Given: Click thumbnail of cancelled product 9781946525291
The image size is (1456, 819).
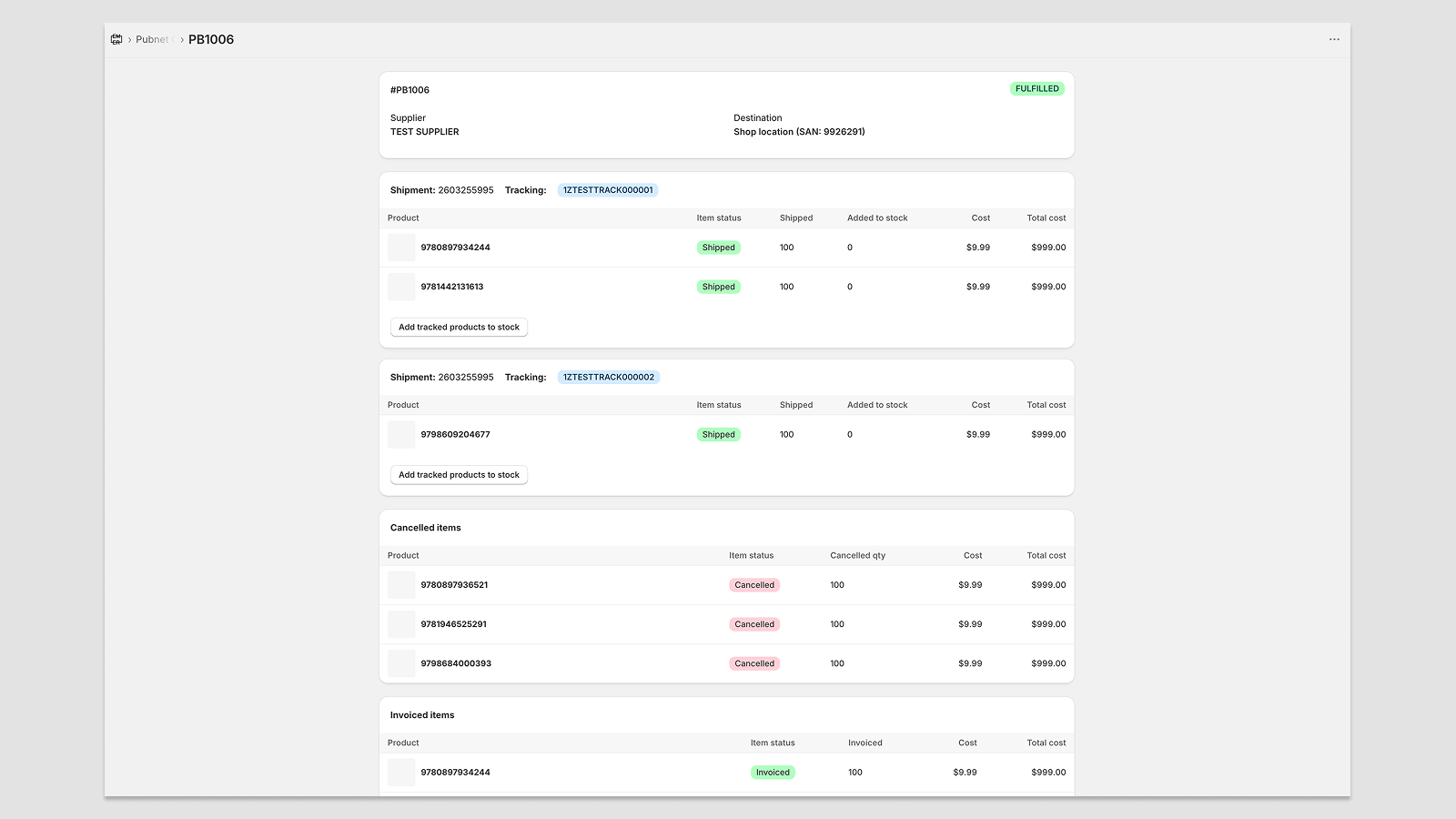Looking at the screenshot, I should coord(401,624).
